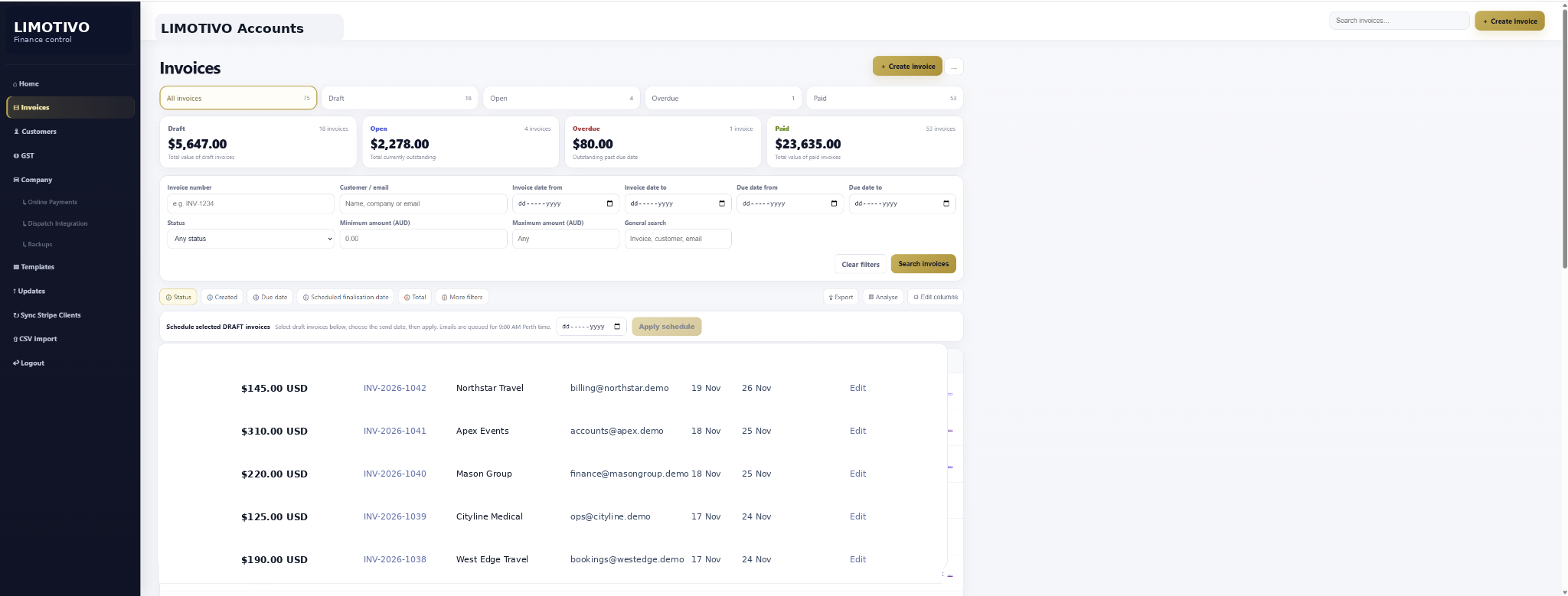This screenshot has width=1568, height=596.
Task: Switch to the Draft invoices tab
Action: 400,98
